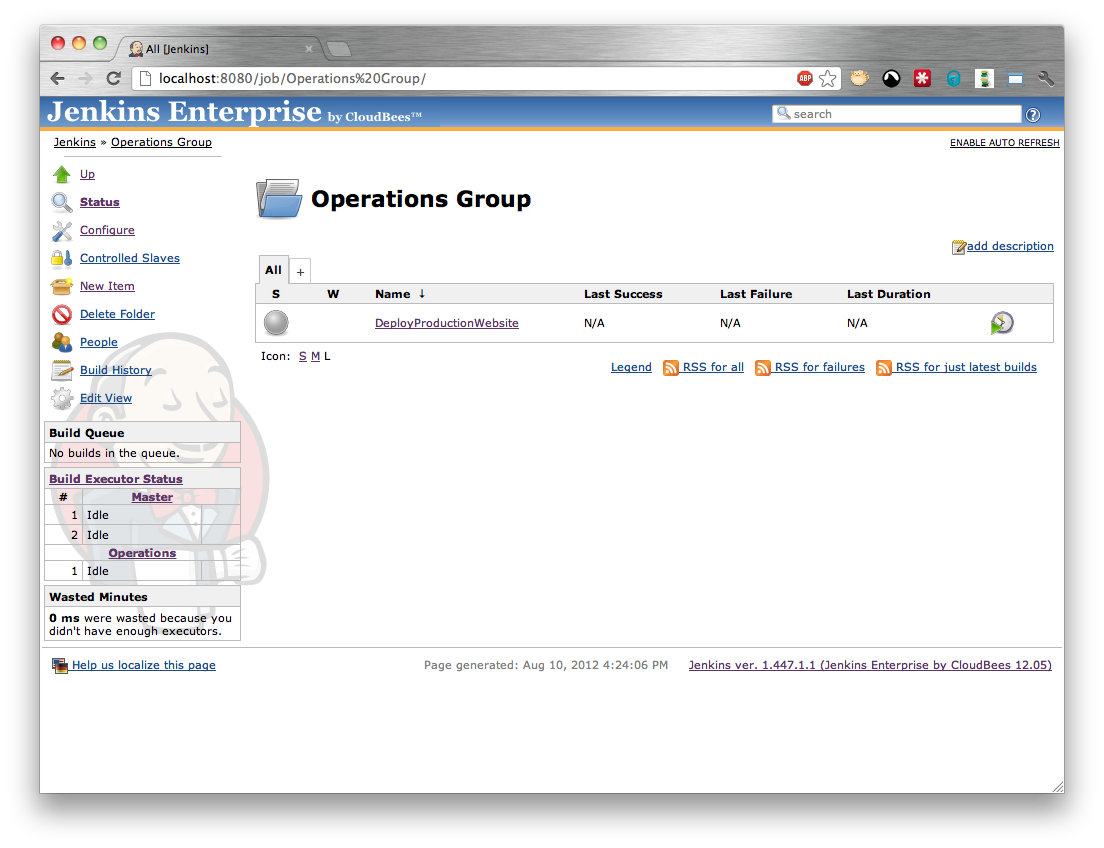This screenshot has height=848, width=1104.
Task: Open the Chrome wrench menu
Action: coord(1046,78)
